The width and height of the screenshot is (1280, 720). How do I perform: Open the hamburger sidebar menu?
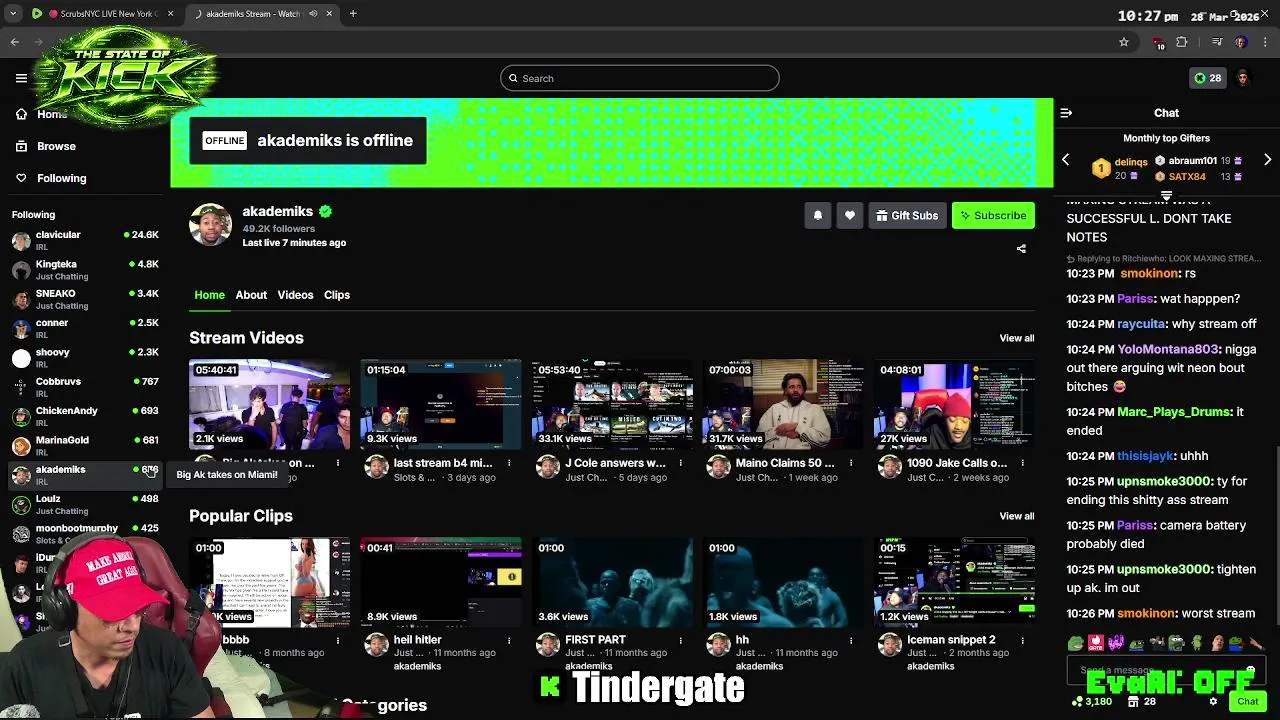[x=21, y=78]
